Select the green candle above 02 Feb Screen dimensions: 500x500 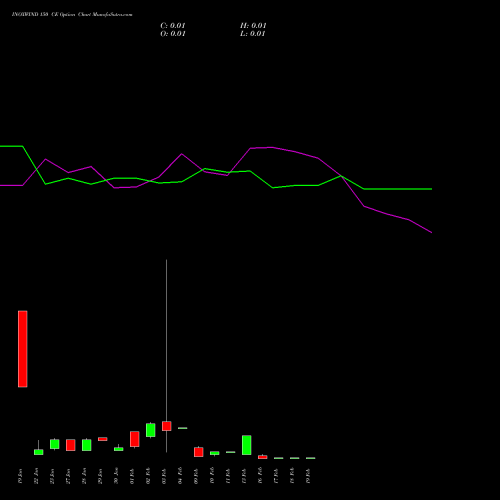tap(151, 430)
